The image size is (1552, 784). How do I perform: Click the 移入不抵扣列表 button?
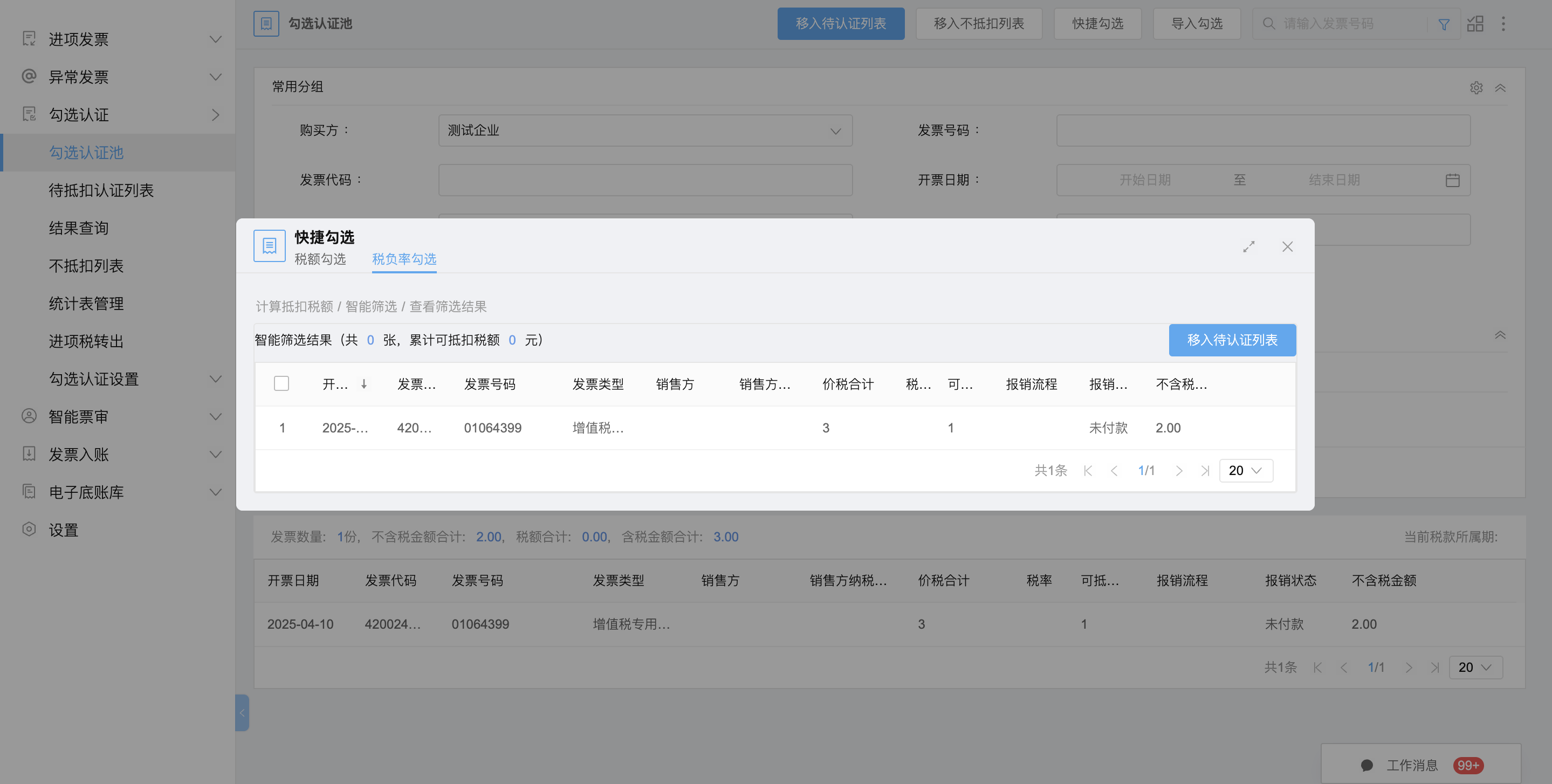(x=978, y=24)
